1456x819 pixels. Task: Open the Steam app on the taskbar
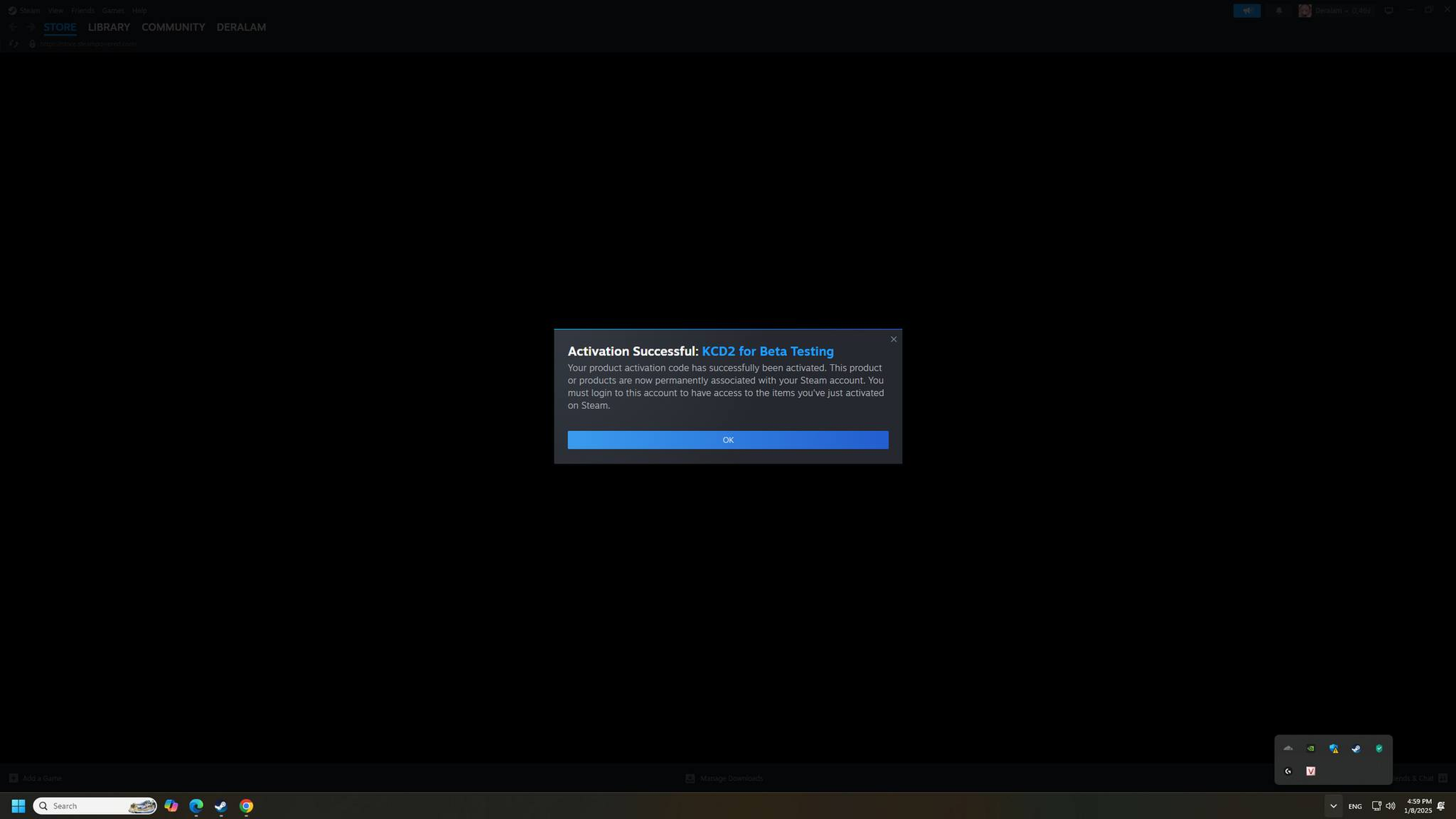[x=221, y=806]
